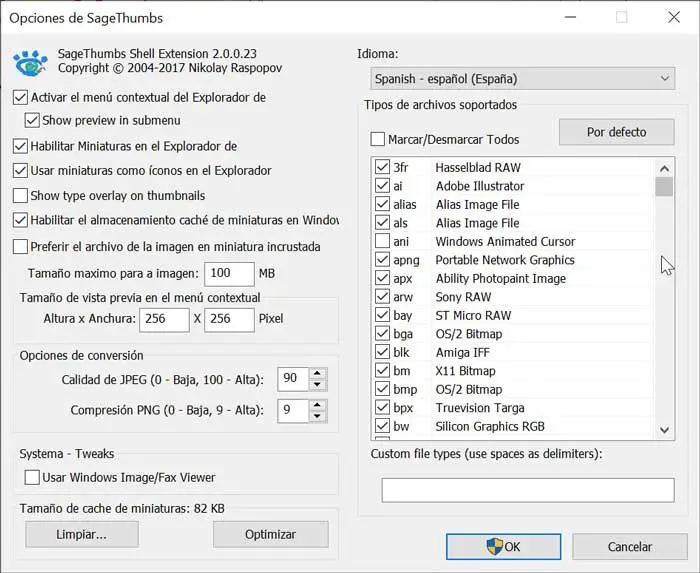Uncheck the arw Sony RAW type
This screenshot has height=573, width=700.
point(382,297)
